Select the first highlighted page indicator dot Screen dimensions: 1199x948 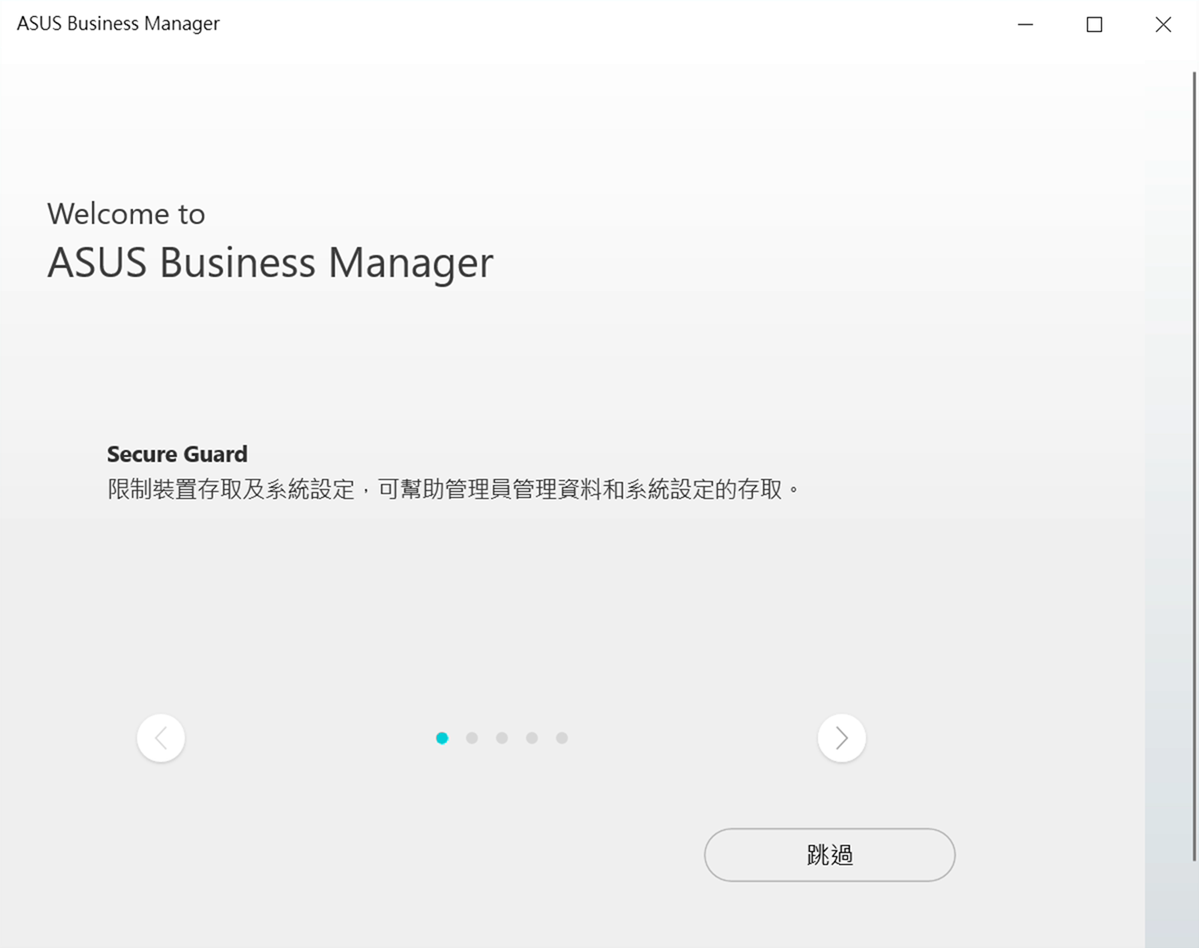[x=442, y=738]
